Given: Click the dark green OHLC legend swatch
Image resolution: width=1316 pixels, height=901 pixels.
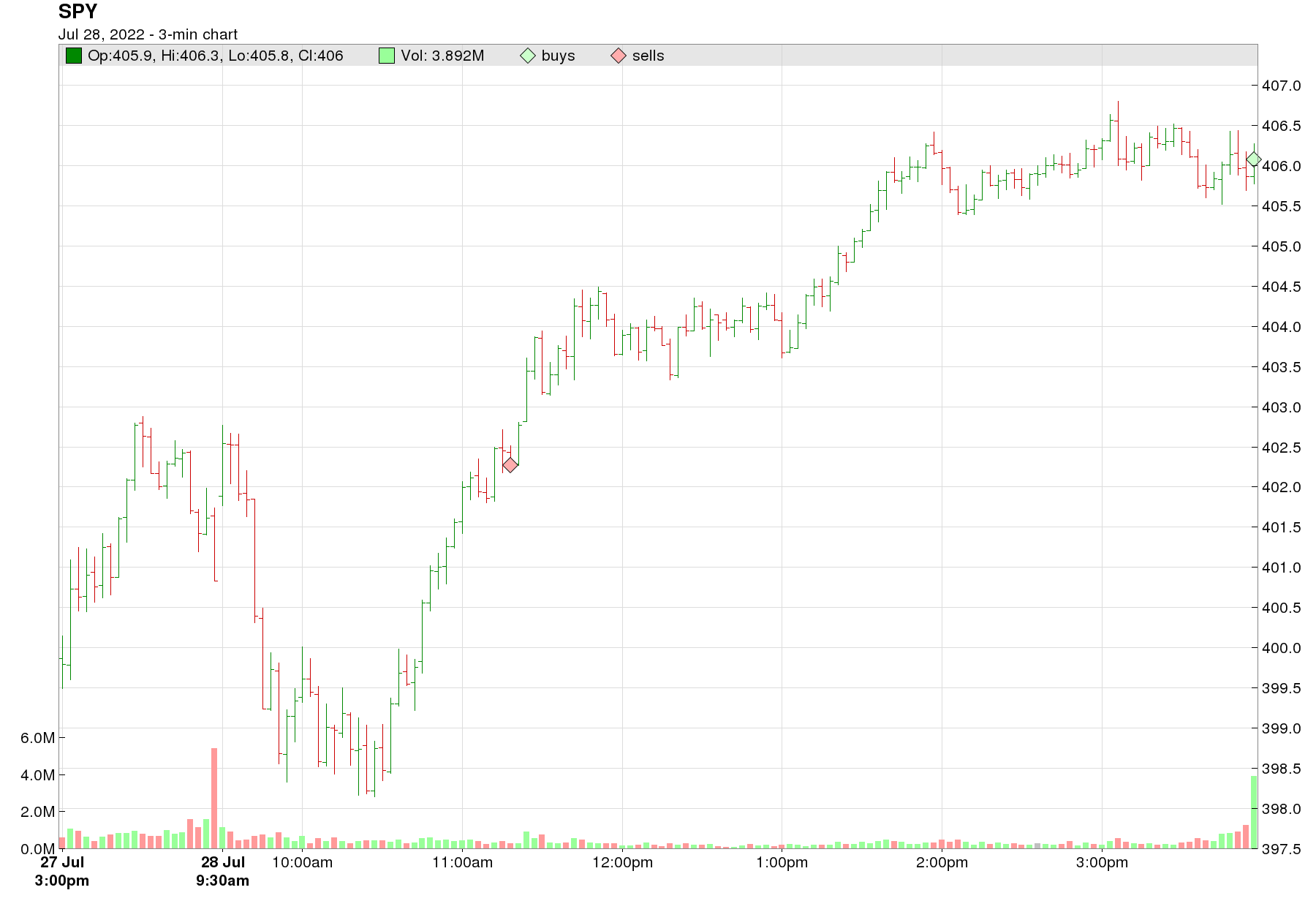Looking at the screenshot, I should pos(74,56).
